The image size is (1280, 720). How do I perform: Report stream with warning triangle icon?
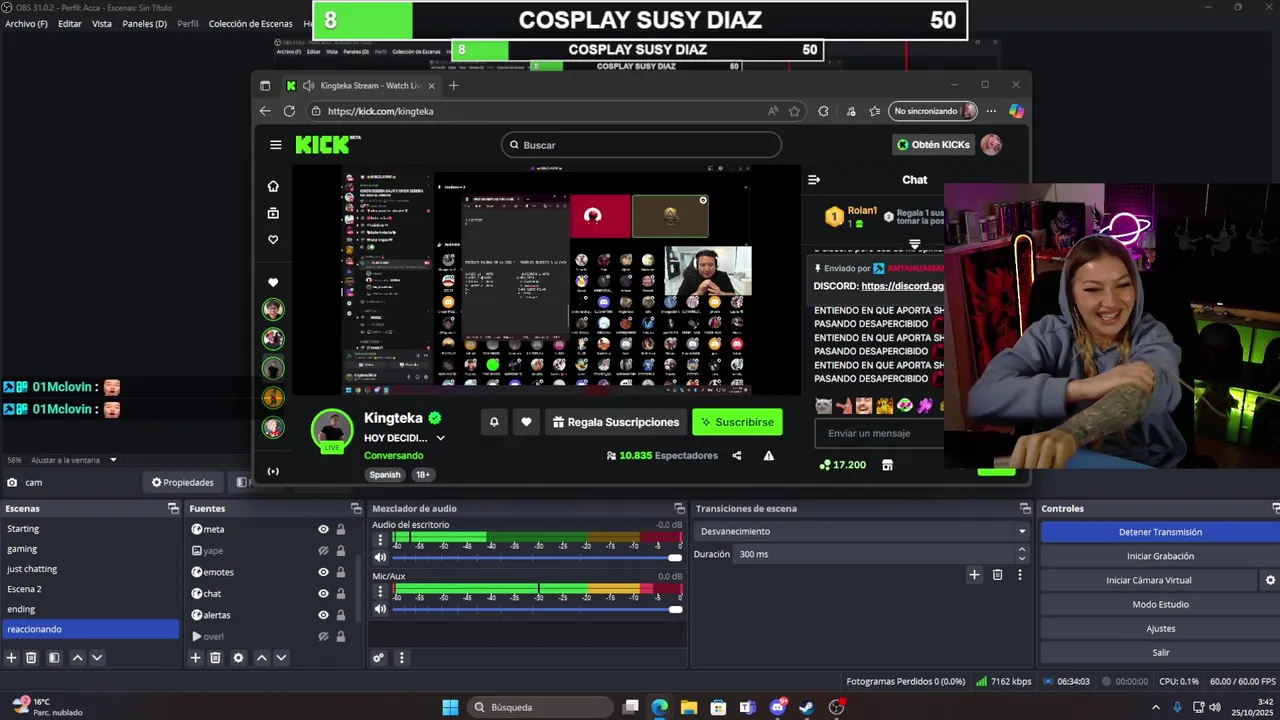(x=769, y=456)
